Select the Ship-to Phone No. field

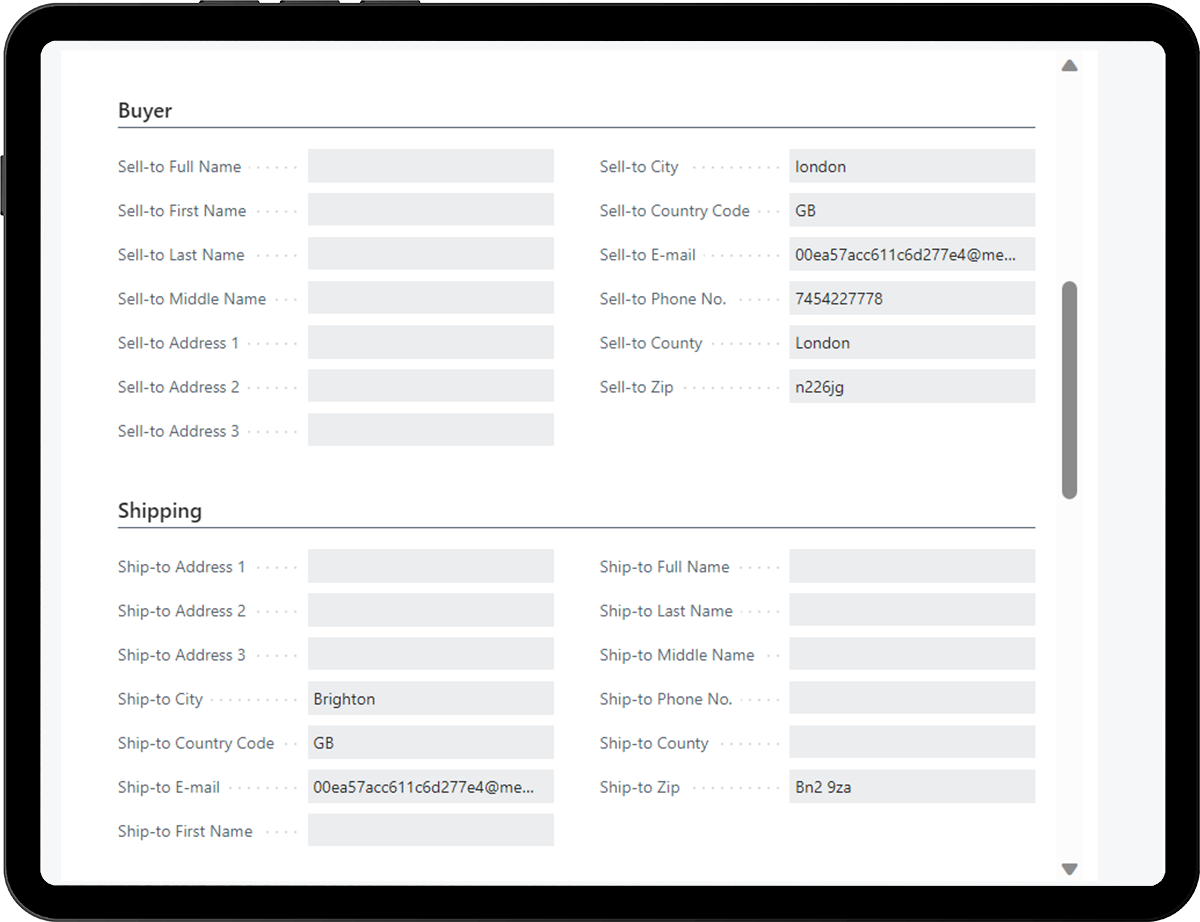click(911, 699)
